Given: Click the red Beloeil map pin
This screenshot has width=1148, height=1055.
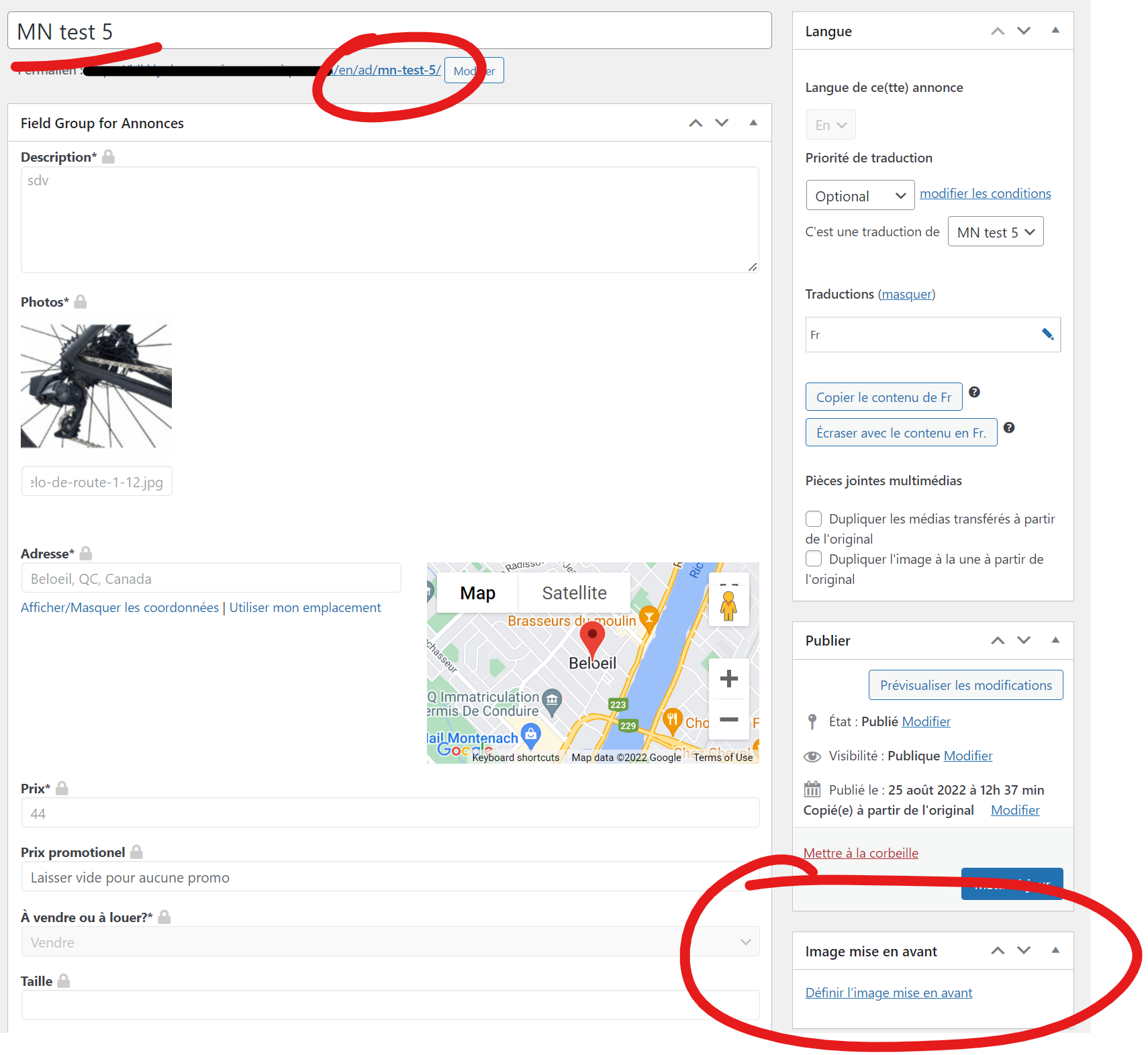Looking at the screenshot, I should (592, 638).
